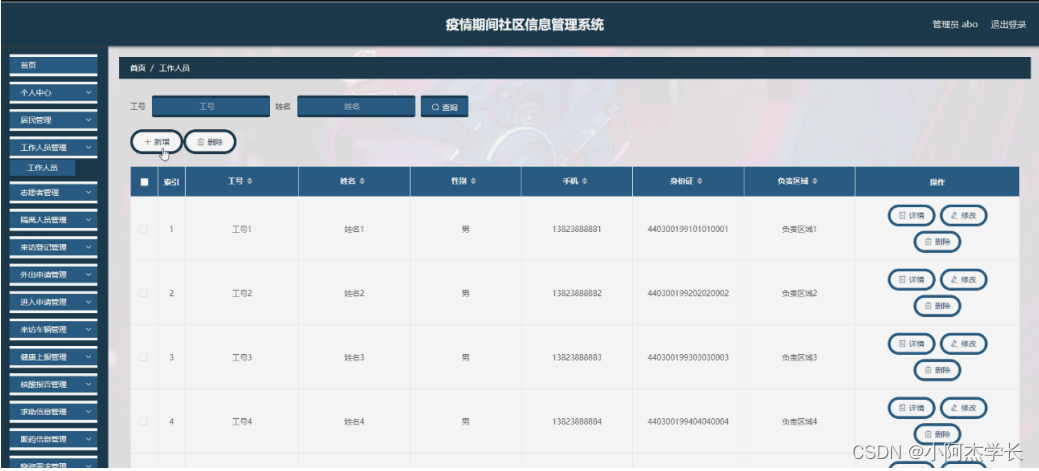Open 详情 for the 工号2 row
The height and width of the screenshot is (471, 1039).
[911, 280]
